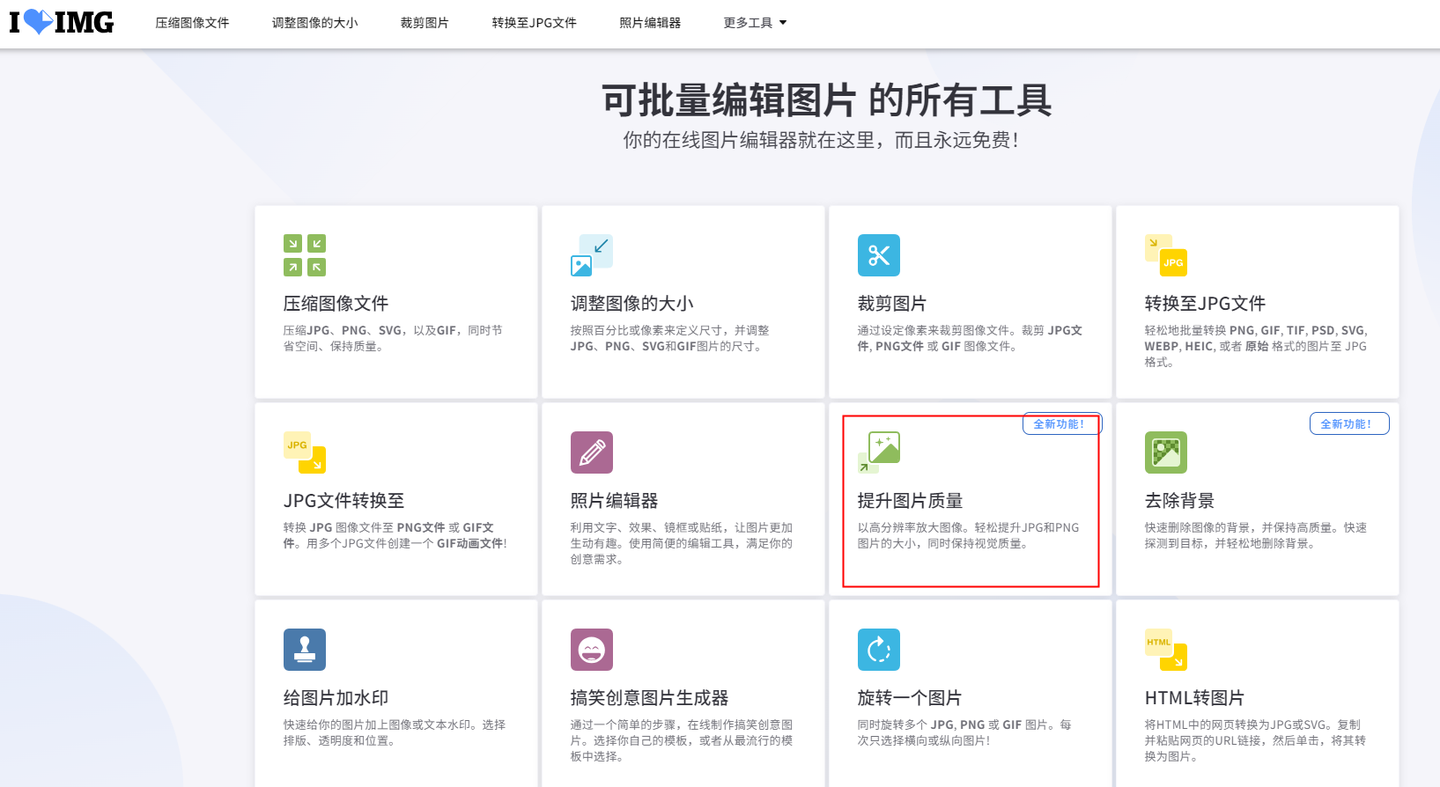1440x787 pixels.
Task: Click the 全新功能 badge on 去除背景
Action: pos(1349,423)
